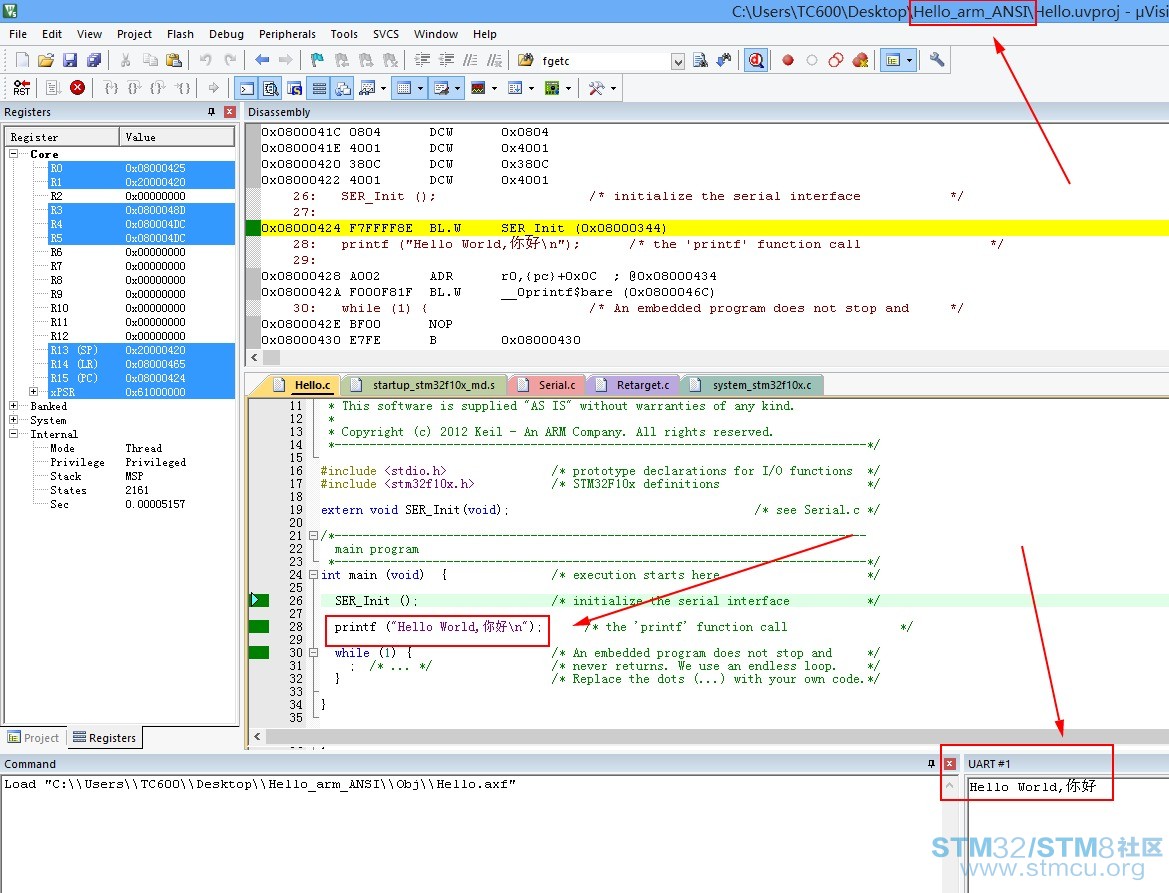Show next statement with the gray arrow icon

point(214,88)
